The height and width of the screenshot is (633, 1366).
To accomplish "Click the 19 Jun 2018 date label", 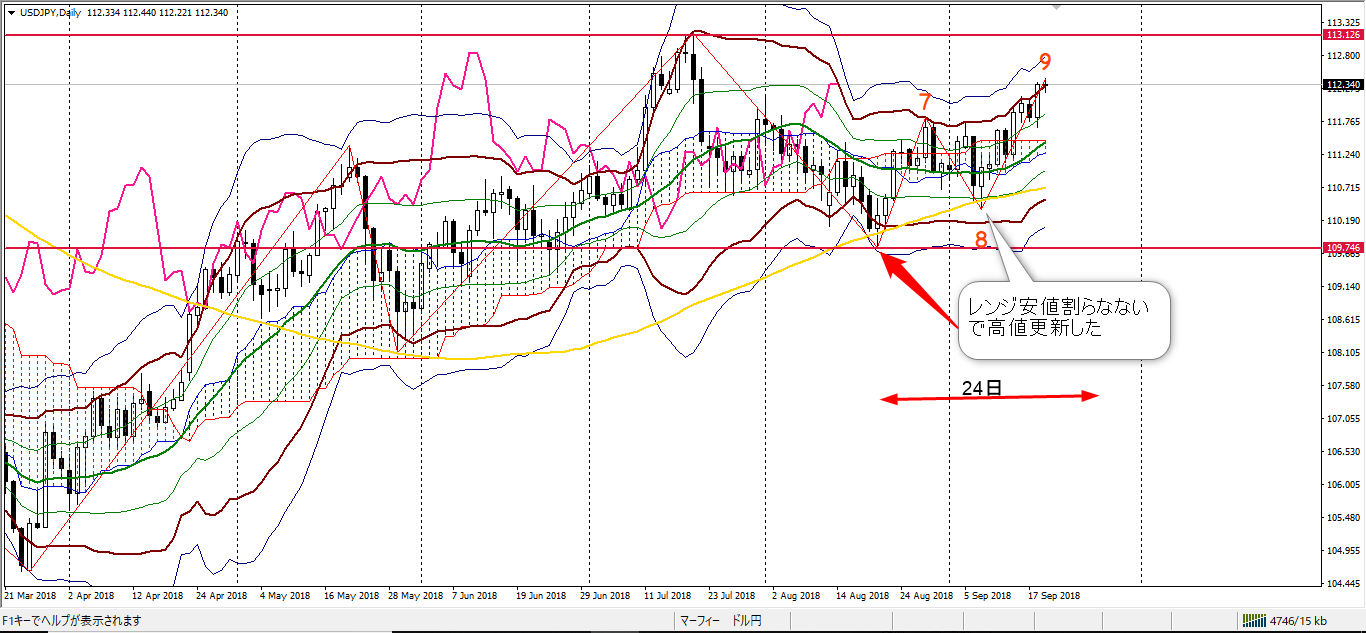I will 542,595.
